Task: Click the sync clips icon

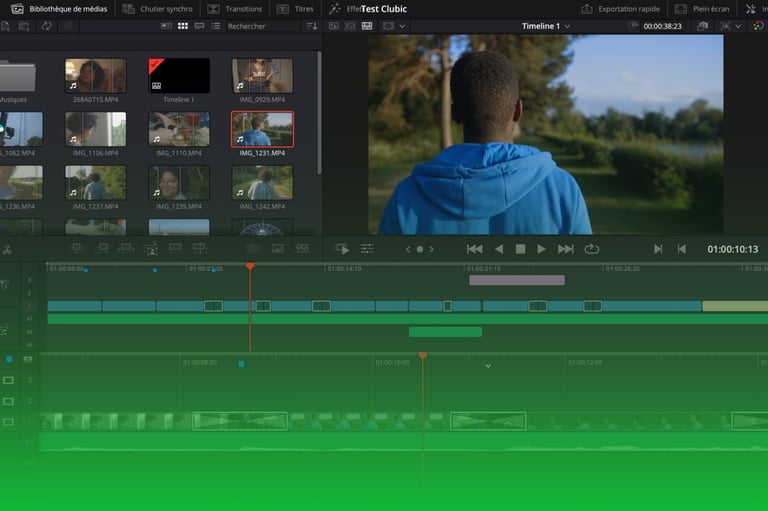Action: (47, 26)
